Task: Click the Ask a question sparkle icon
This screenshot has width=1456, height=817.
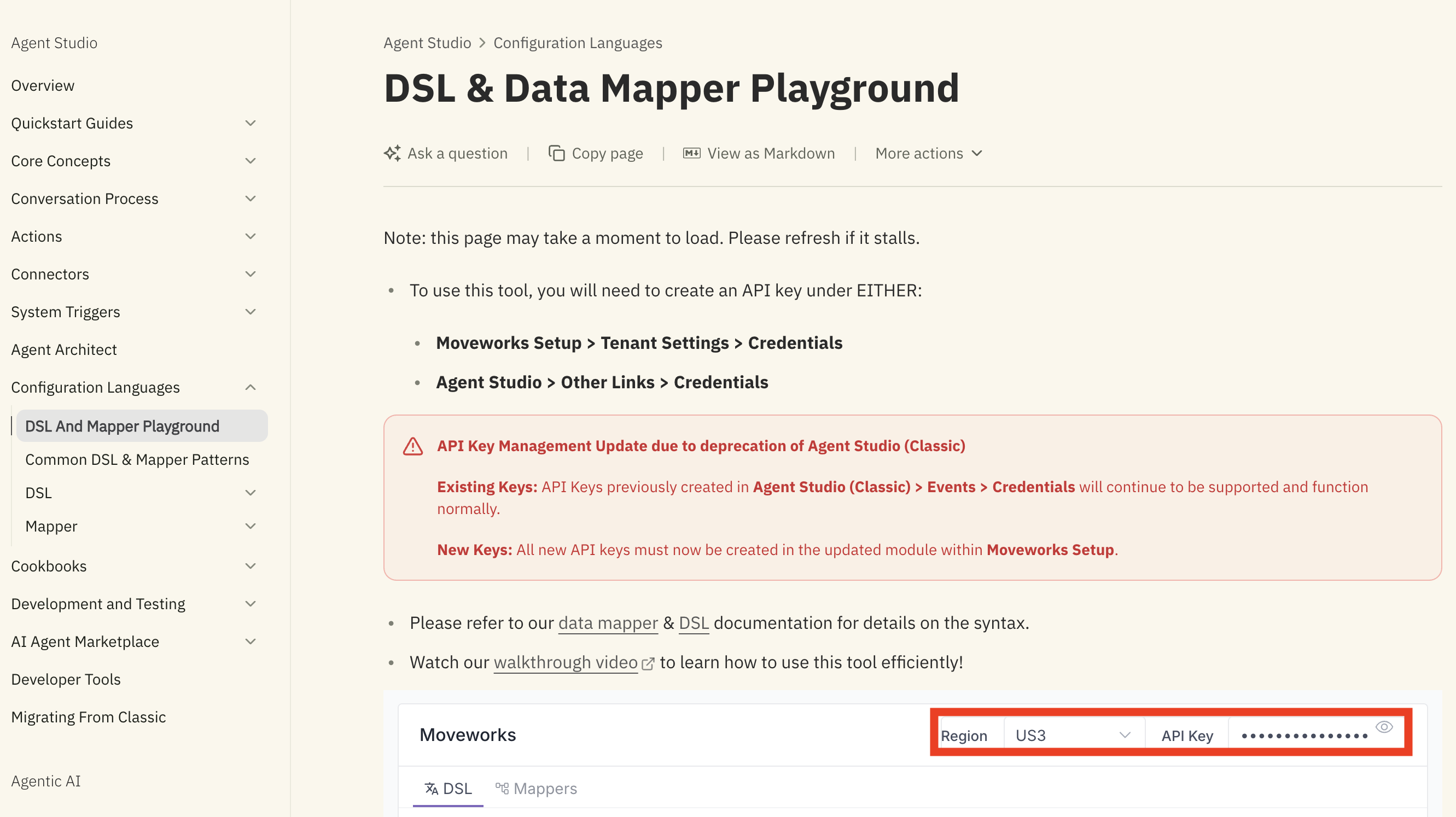Action: (392, 153)
